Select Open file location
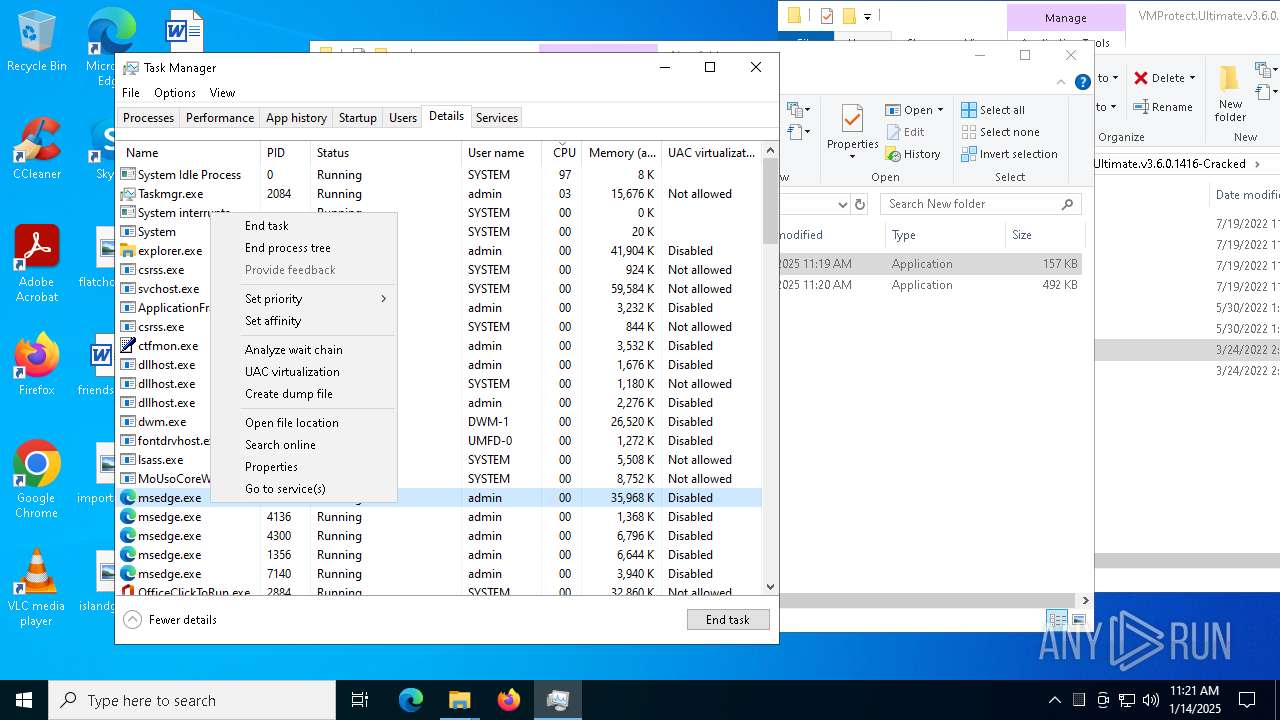 click(x=292, y=423)
